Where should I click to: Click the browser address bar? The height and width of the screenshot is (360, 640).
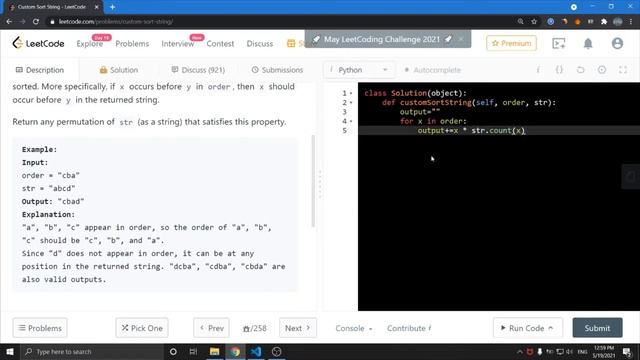(282, 22)
